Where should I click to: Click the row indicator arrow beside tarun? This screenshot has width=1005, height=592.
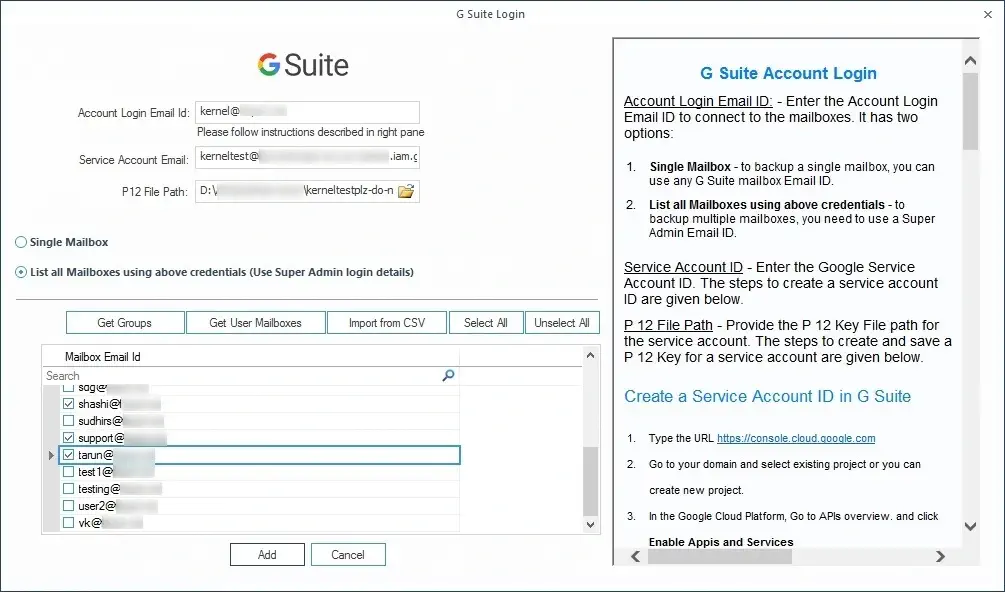click(x=51, y=456)
